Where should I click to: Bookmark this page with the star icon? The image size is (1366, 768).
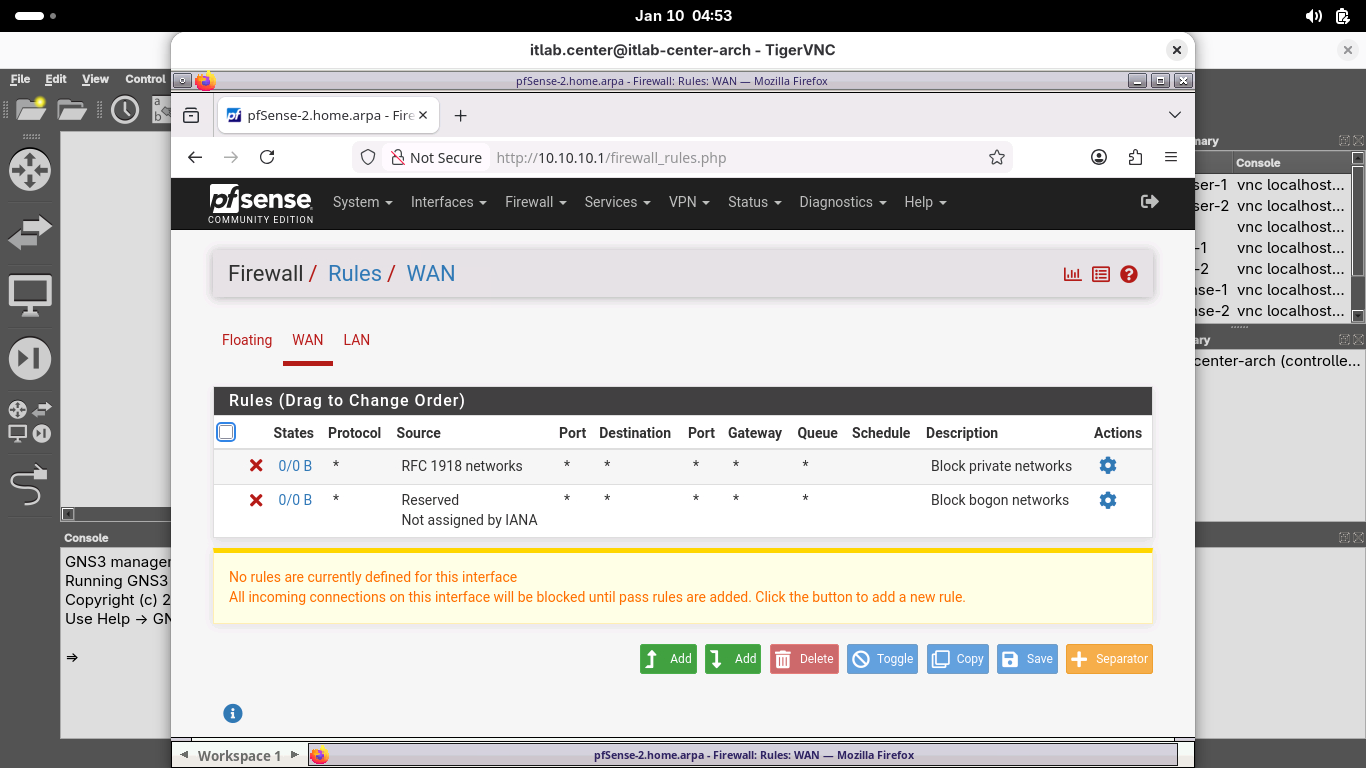(996, 157)
